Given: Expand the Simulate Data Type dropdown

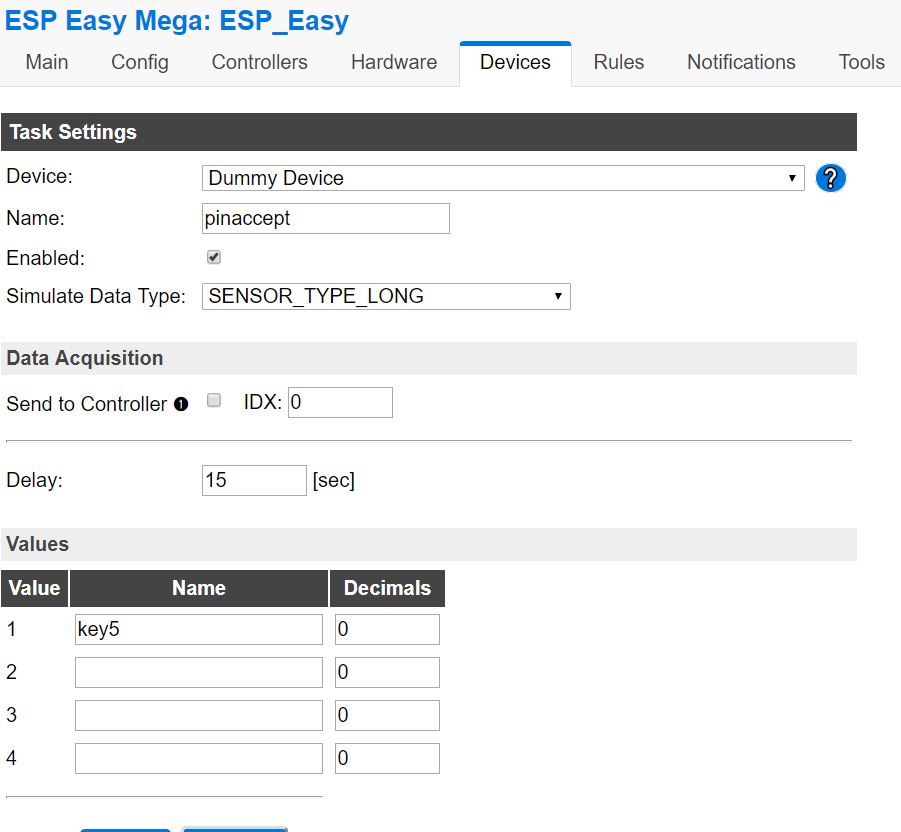Looking at the screenshot, I should point(386,296).
